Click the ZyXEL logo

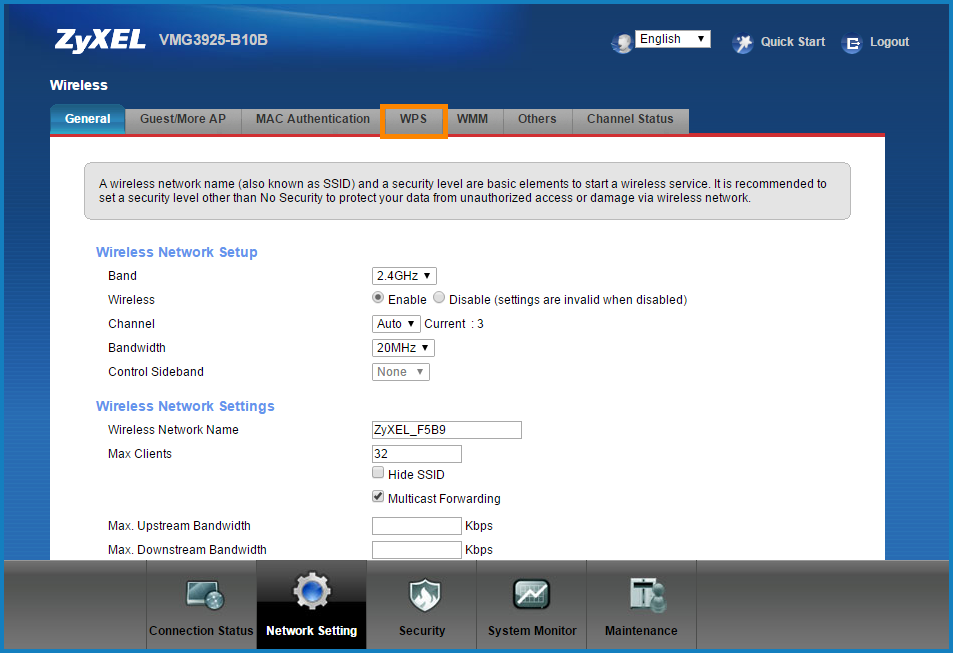click(102, 41)
